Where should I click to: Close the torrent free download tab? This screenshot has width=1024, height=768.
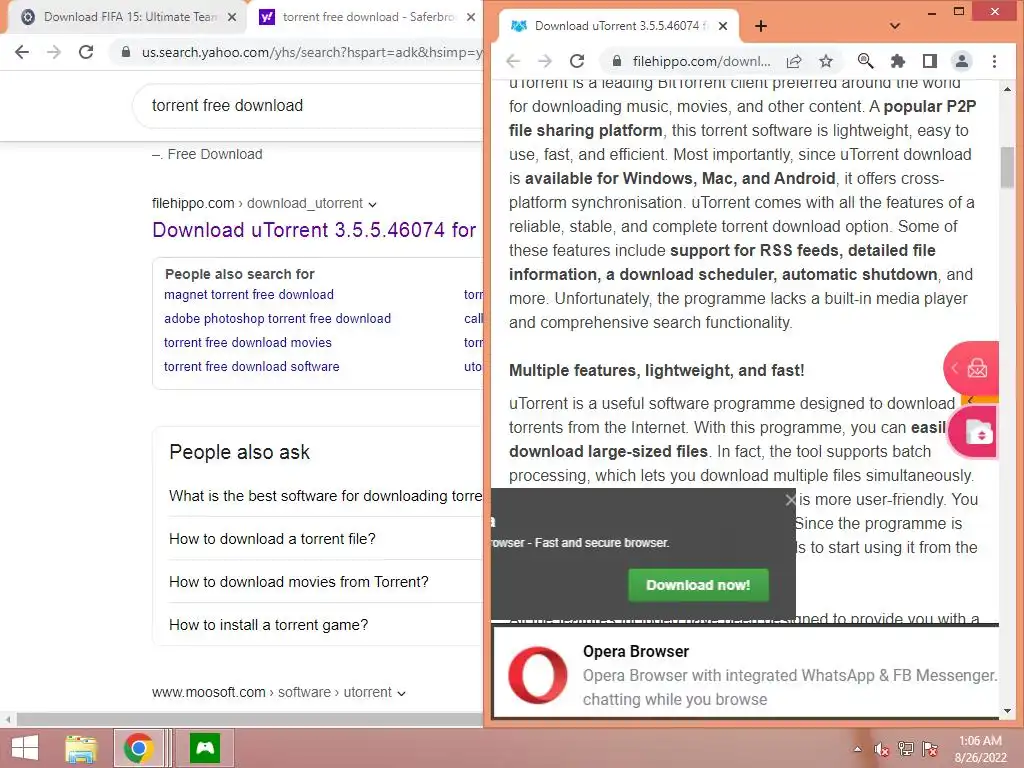tap(471, 18)
